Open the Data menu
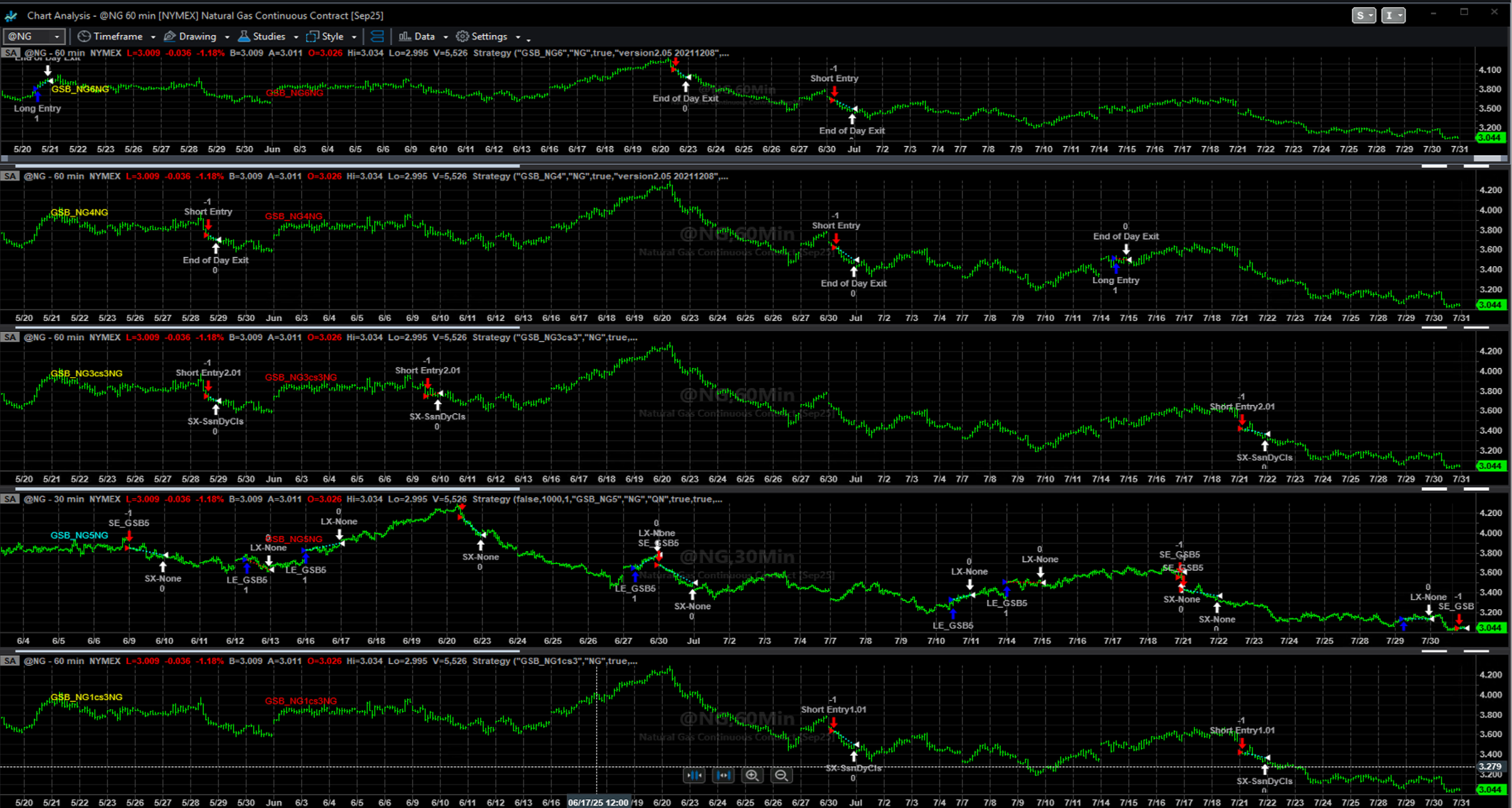Screen dimensions: 1512x808 pyautogui.click(x=424, y=36)
